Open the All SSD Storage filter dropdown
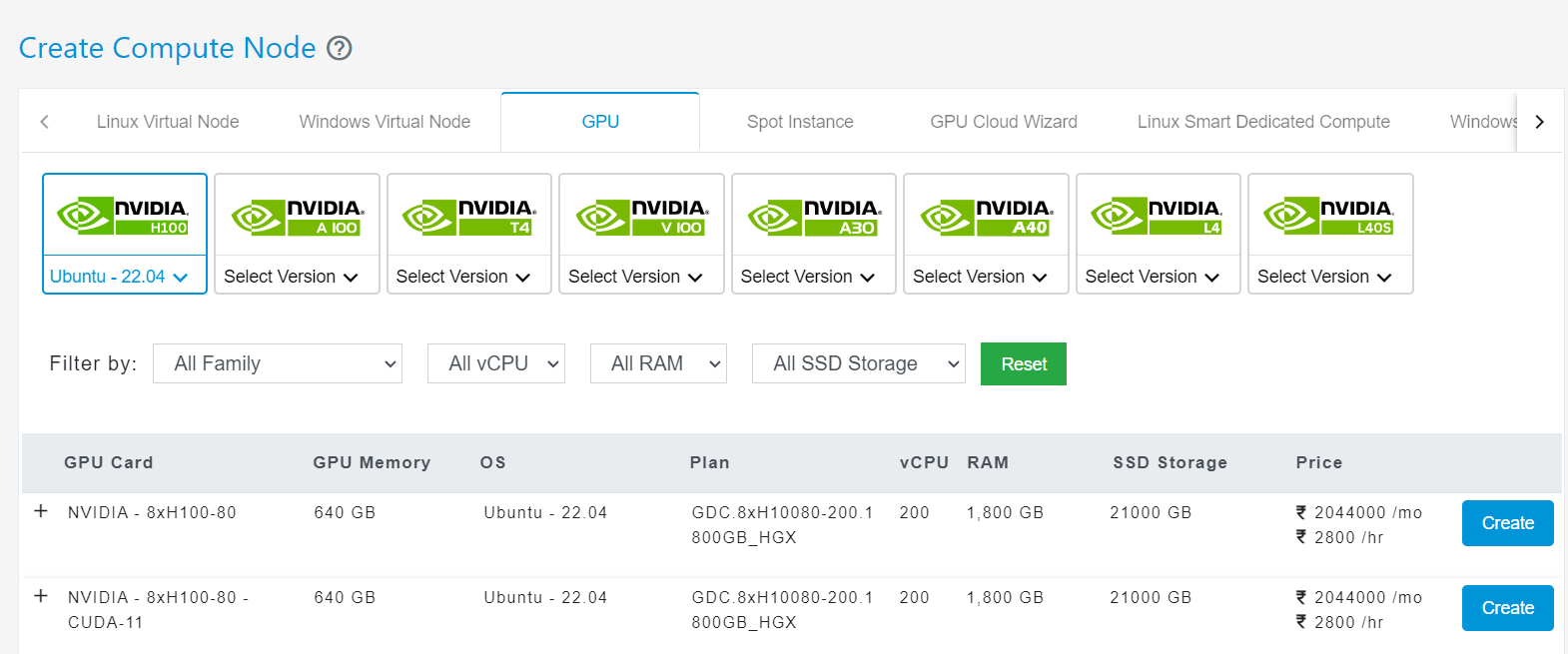 pyautogui.click(x=859, y=363)
